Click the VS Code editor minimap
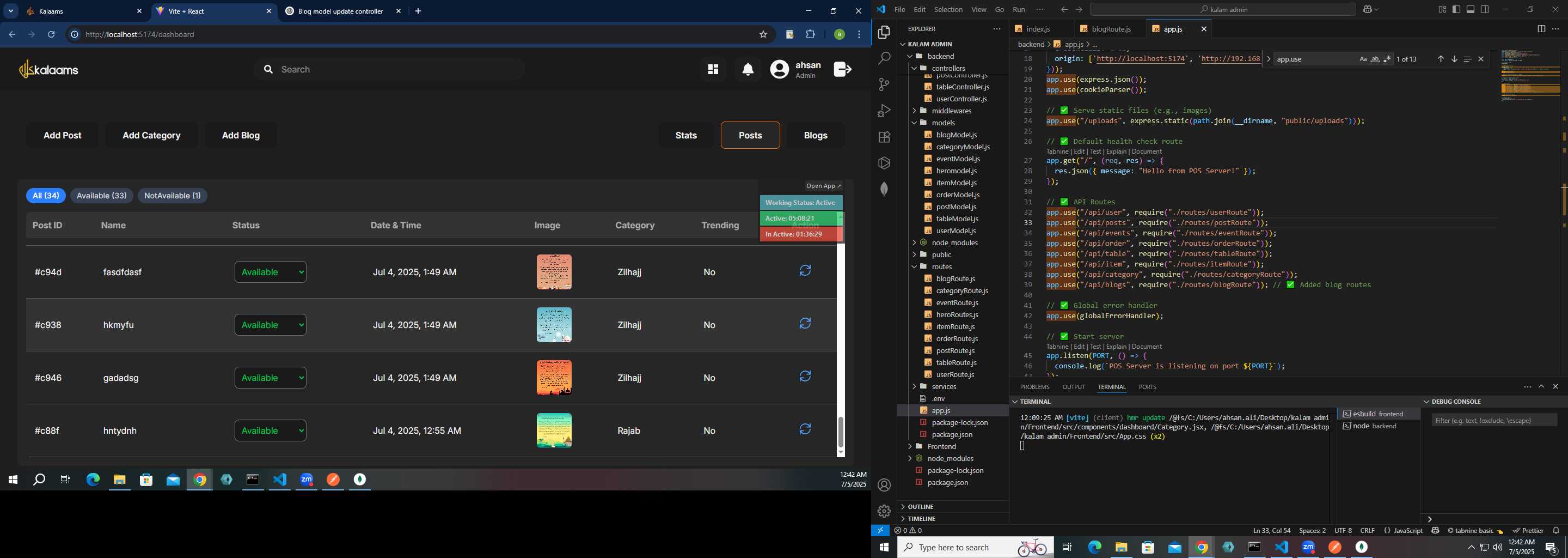Image resolution: width=1568 pixels, height=558 pixels. coord(1530,76)
